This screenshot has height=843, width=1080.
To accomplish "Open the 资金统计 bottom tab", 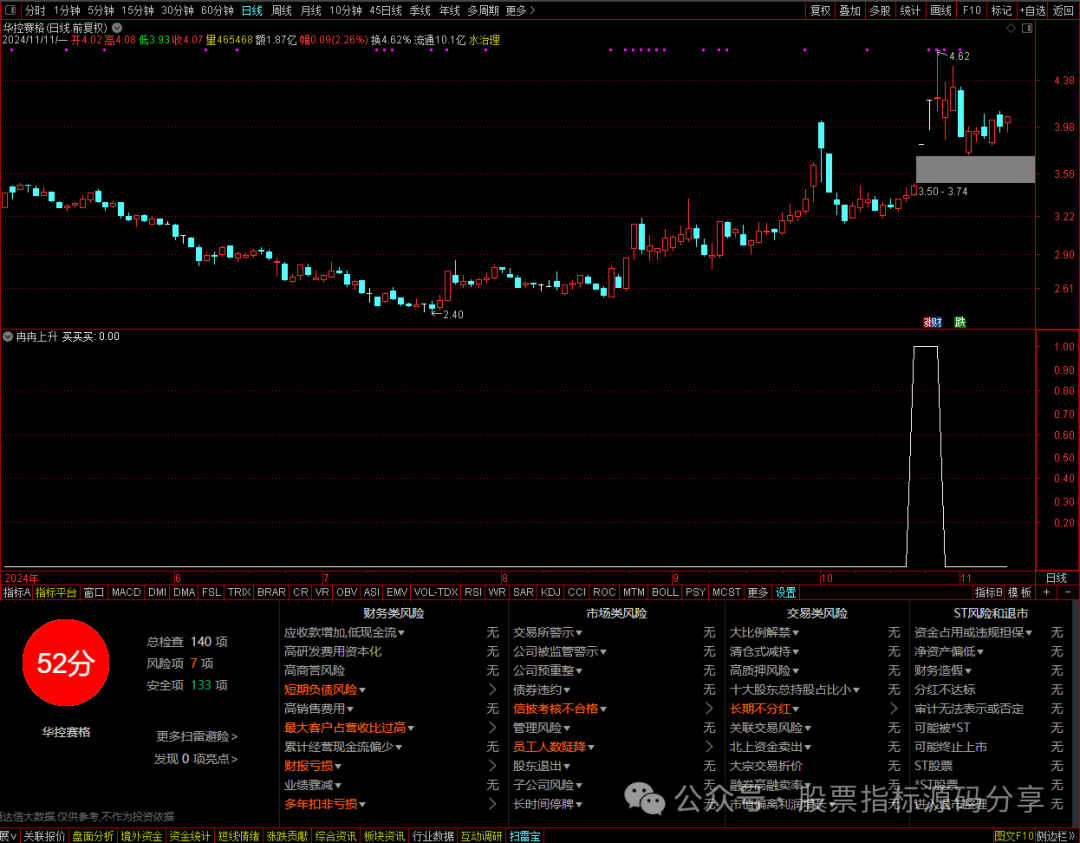I will point(190,836).
